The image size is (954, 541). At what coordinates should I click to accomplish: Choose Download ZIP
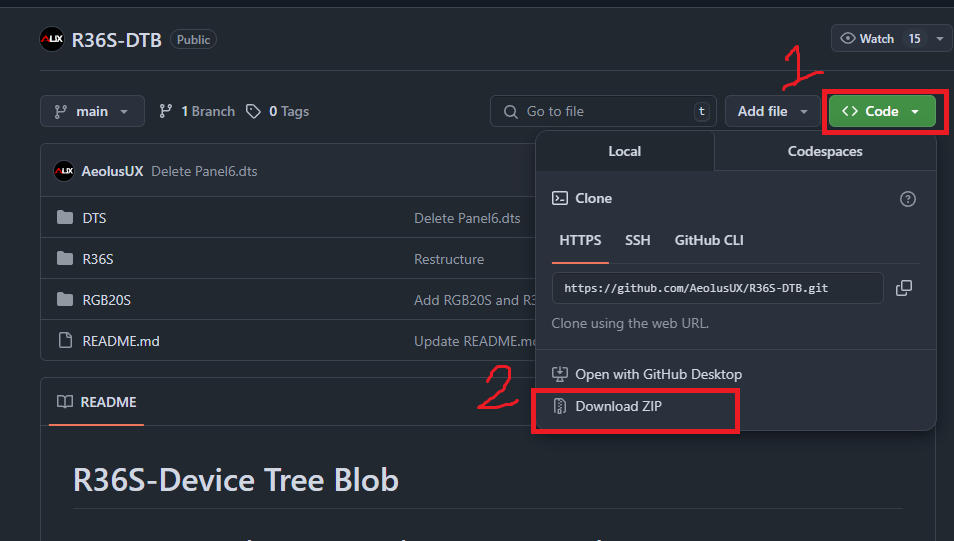[x=618, y=406]
